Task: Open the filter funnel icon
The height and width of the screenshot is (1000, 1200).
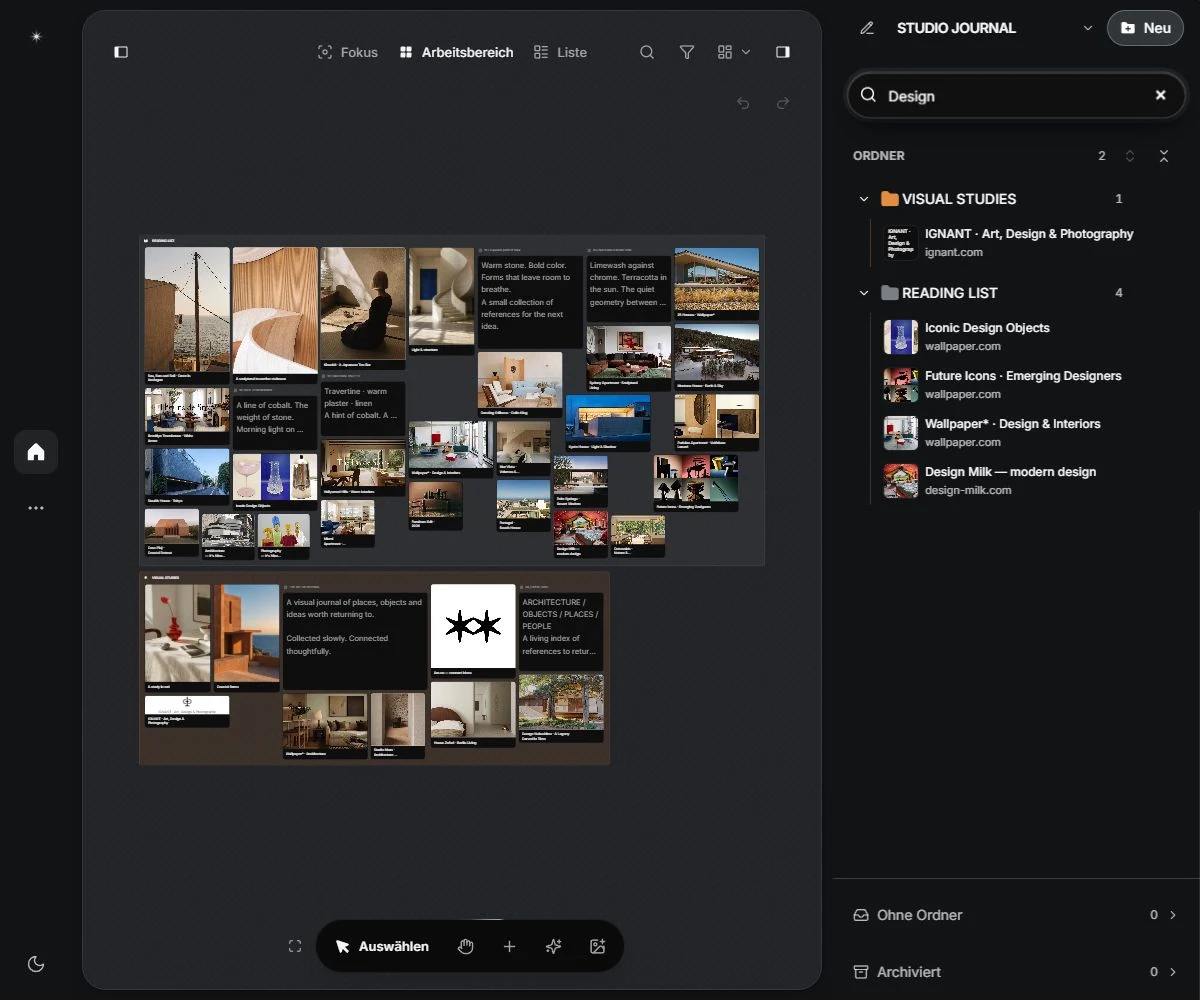Action: 687,52
